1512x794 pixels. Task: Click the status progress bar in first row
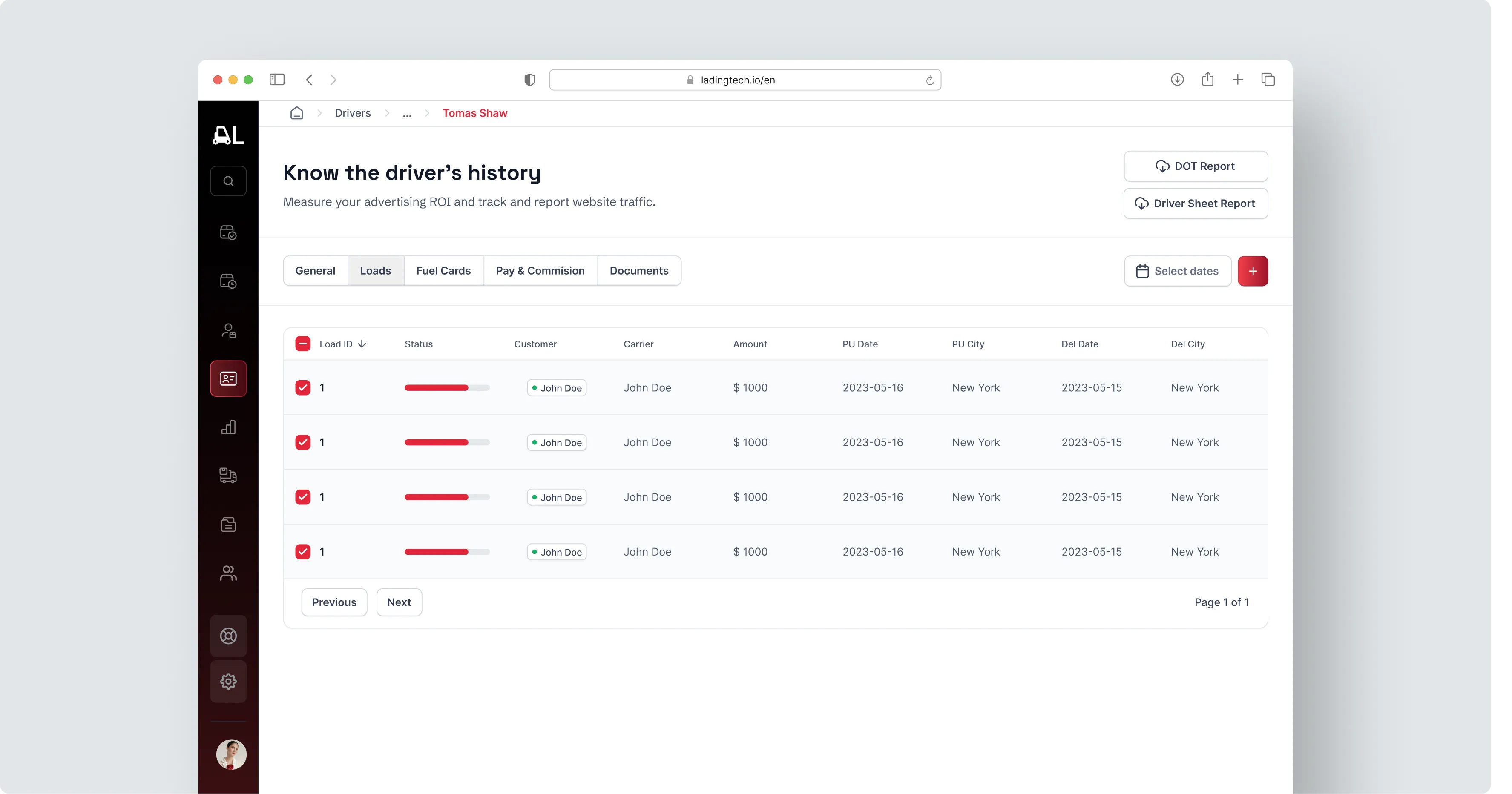click(447, 387)
